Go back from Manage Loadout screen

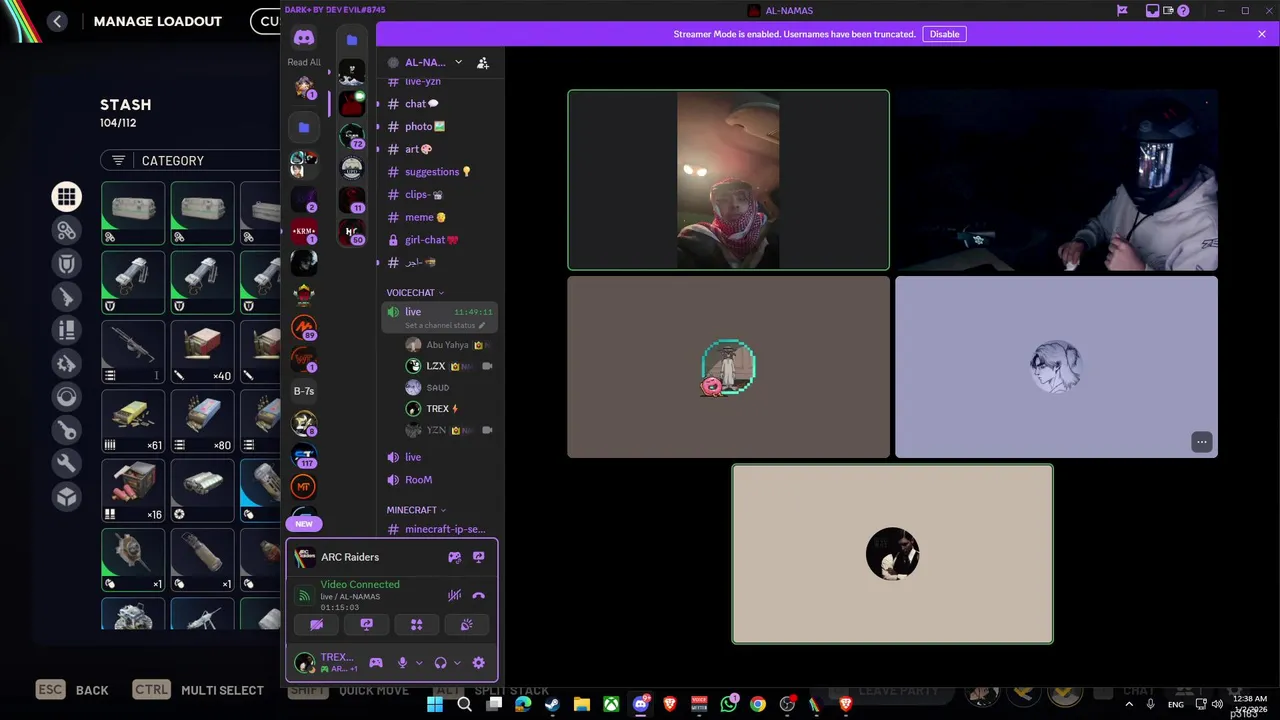coord(57,21)
